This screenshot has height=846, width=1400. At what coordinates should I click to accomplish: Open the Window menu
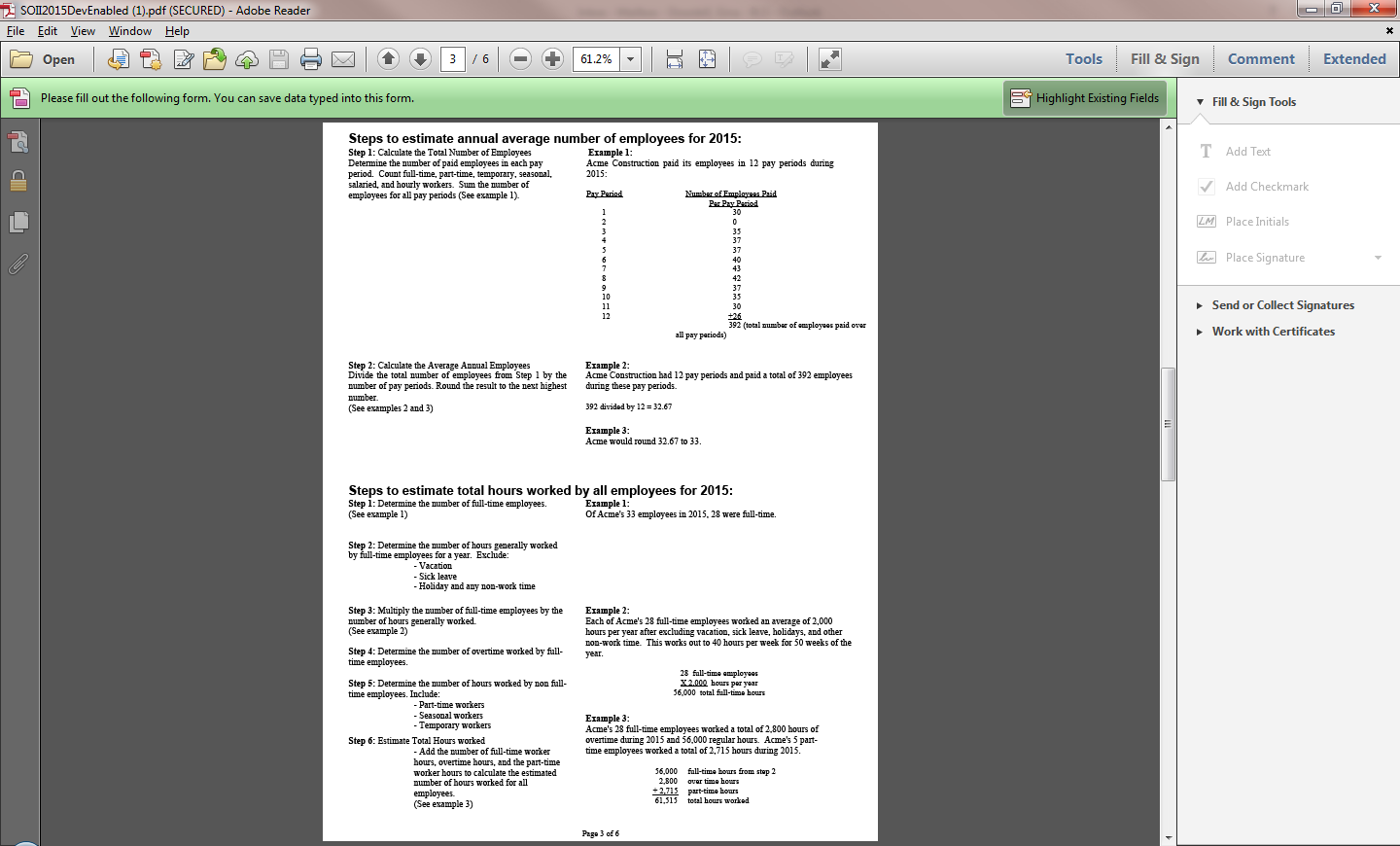coord(129,31)
